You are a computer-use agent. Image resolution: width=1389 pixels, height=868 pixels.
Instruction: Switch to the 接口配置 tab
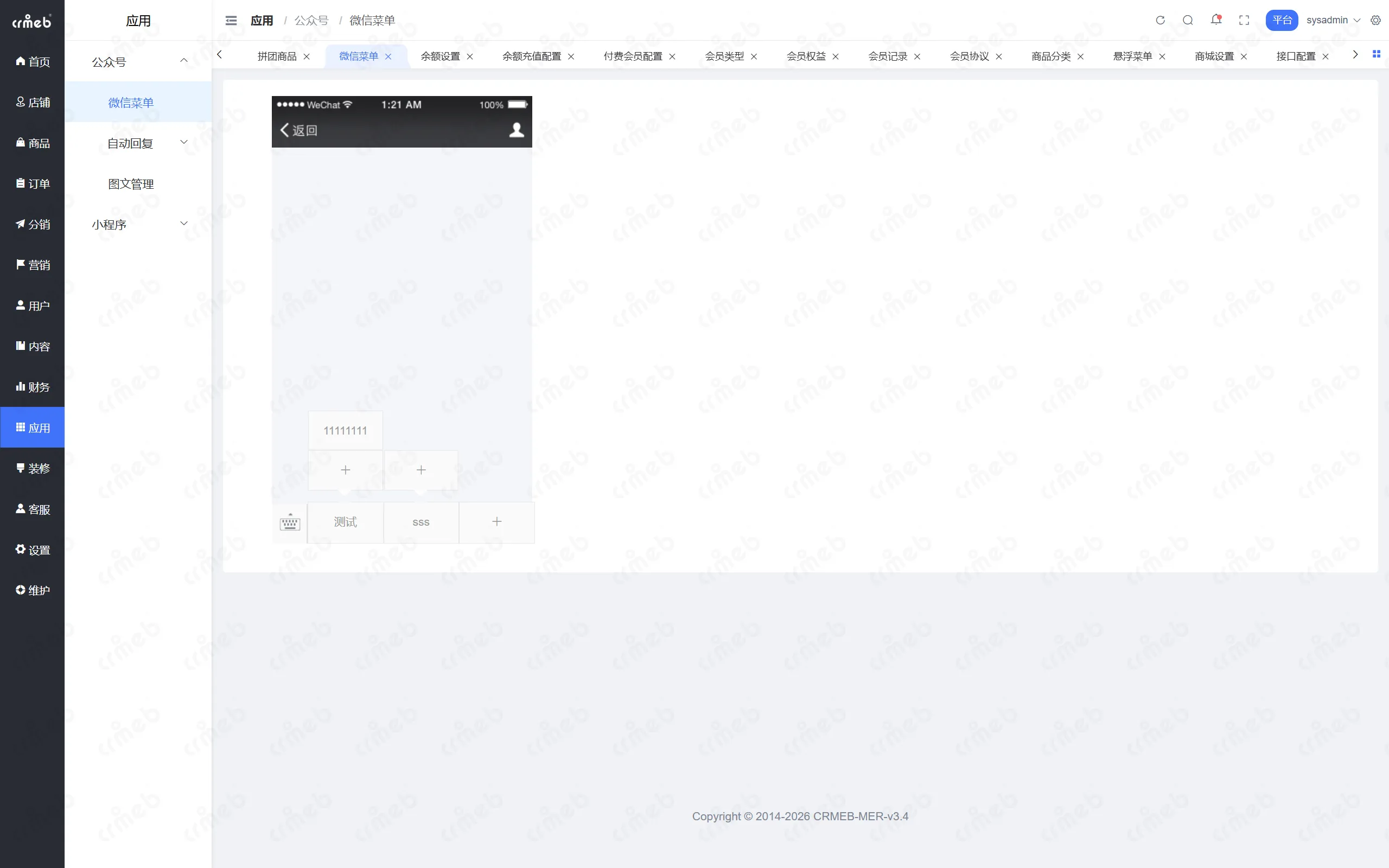1296,56
